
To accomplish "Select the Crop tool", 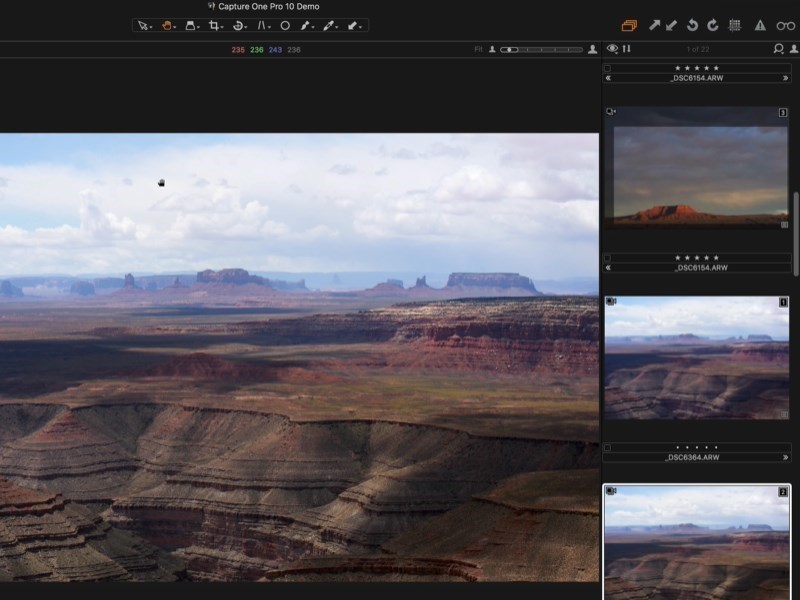I will point(213,27).
